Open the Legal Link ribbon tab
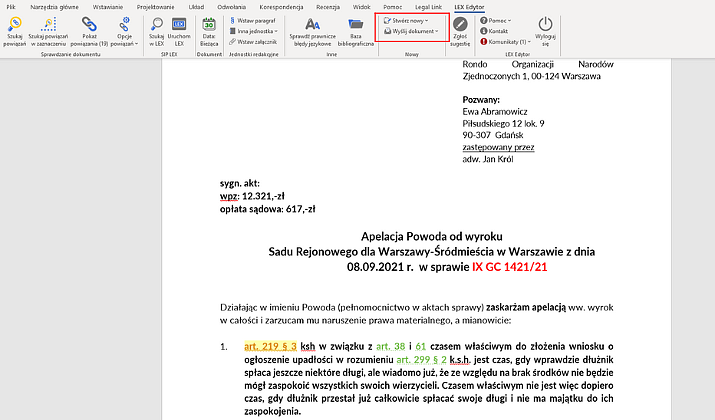Screen dimensions: 715x420 point(428,7)
